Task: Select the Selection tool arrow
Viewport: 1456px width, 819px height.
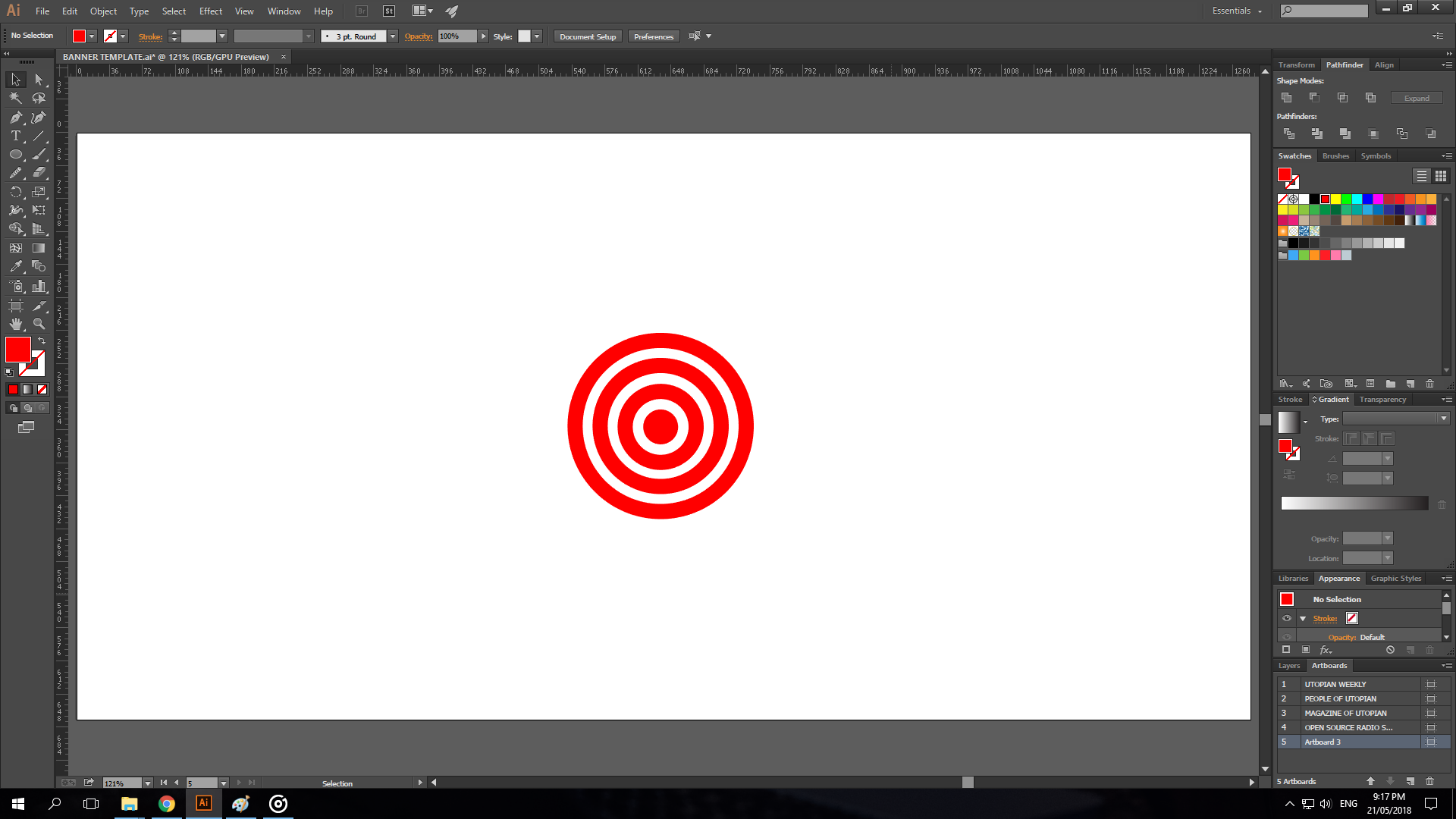Action: pyautogui.click(x=16, y=80)
